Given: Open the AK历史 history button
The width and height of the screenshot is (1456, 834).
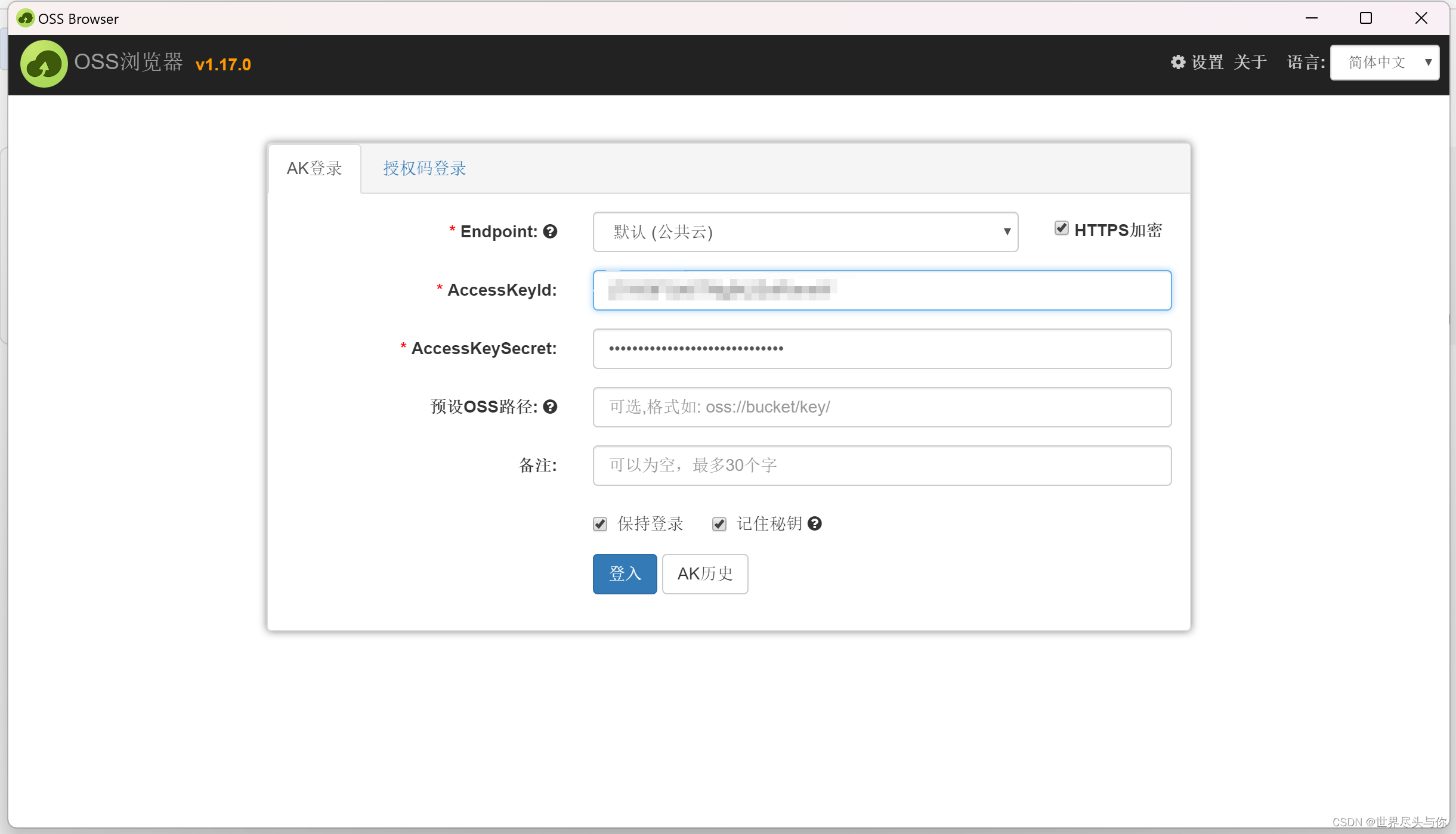Looking at the screenshot, I should coord(704,573).
